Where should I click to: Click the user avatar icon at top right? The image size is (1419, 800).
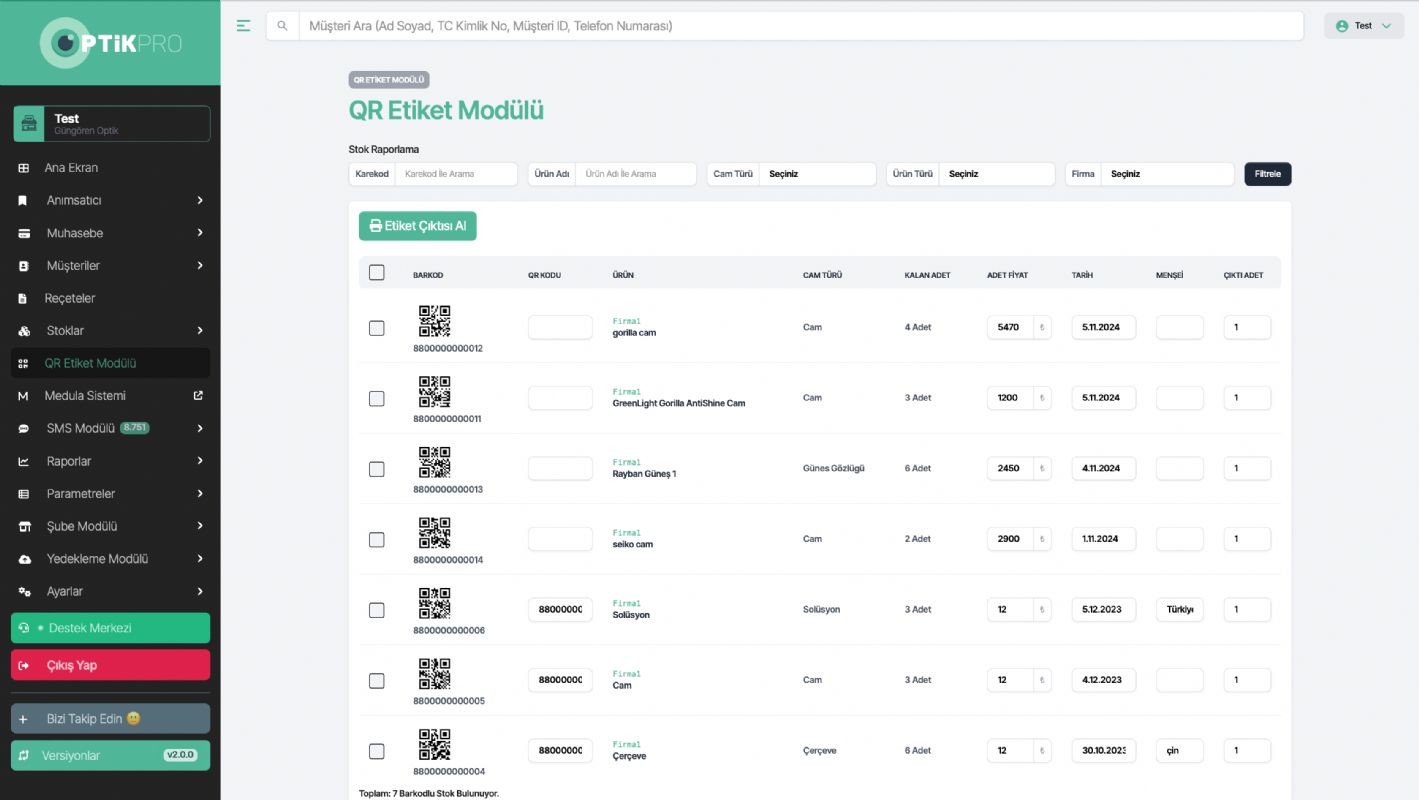click(x=1342, y=26)
